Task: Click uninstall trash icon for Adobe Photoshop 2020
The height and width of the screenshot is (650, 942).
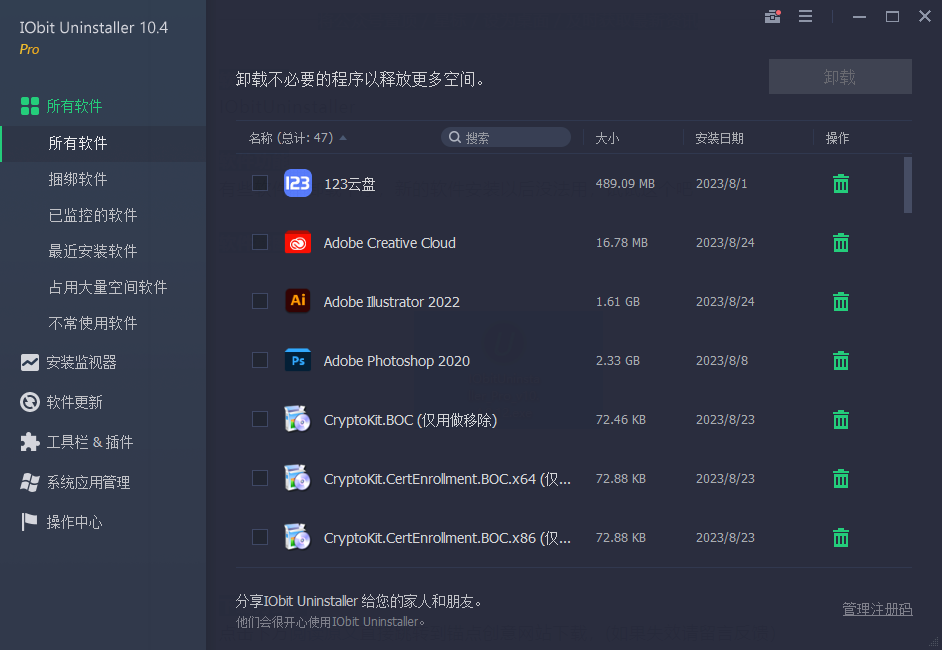Action: tap(841, 361)
